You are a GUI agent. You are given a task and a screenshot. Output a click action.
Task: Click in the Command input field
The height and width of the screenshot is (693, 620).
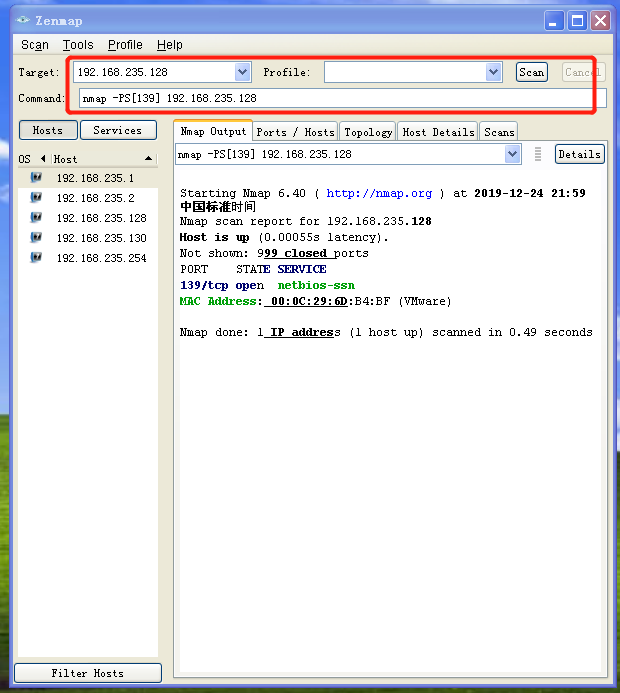(342, 98)
